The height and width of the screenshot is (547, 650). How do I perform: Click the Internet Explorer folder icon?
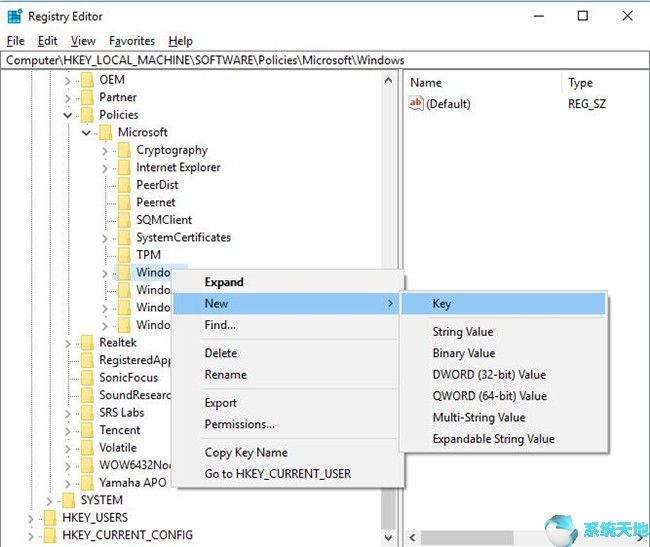[x=124, y=167]
